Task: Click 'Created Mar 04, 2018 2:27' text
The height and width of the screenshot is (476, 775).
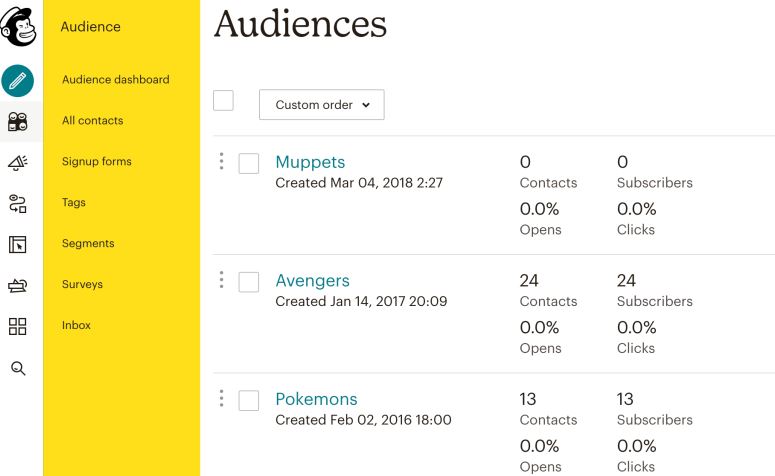Action: (359, 183)
